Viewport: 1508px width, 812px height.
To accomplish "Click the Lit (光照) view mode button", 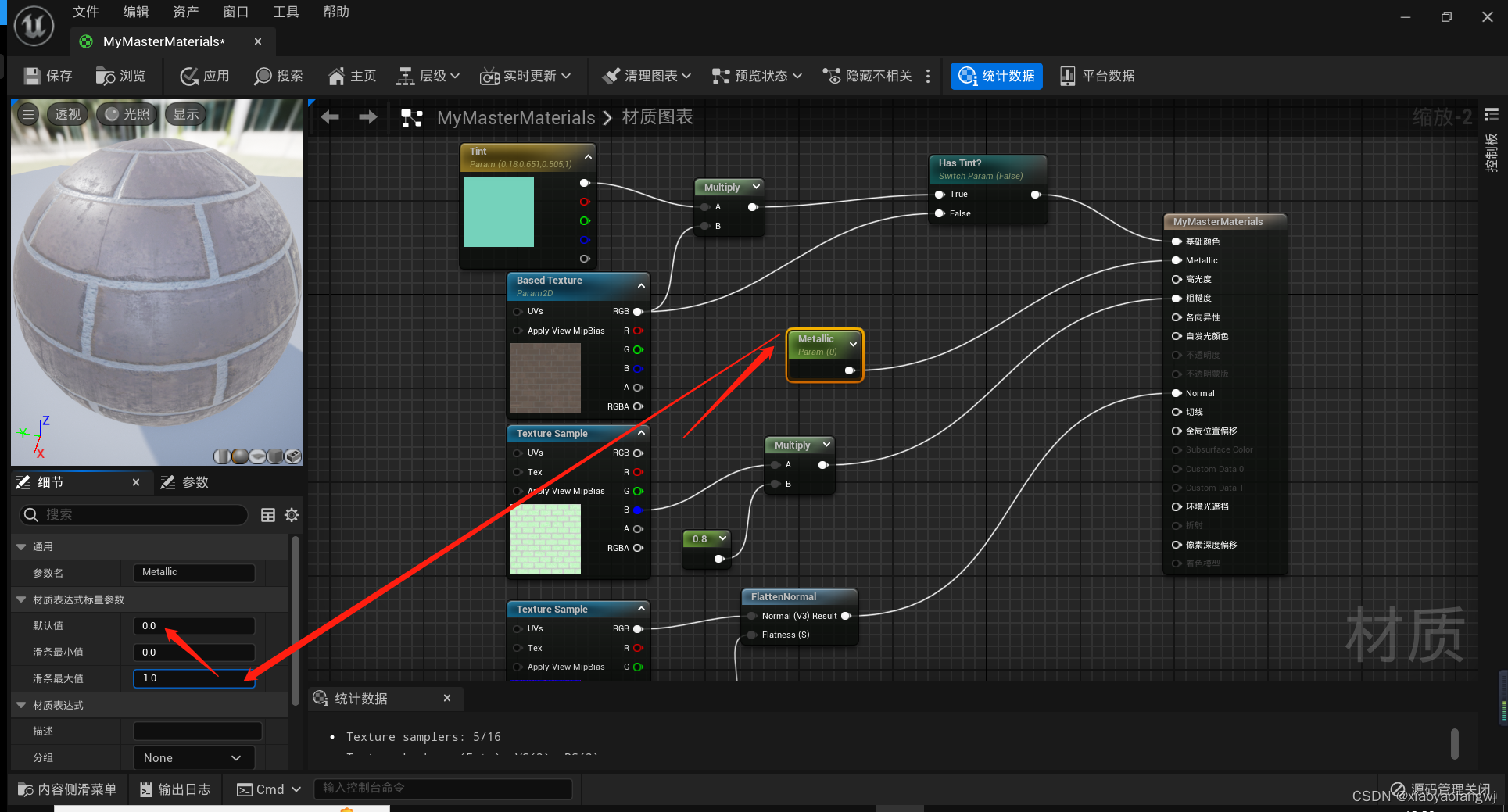I will [127, 114].
